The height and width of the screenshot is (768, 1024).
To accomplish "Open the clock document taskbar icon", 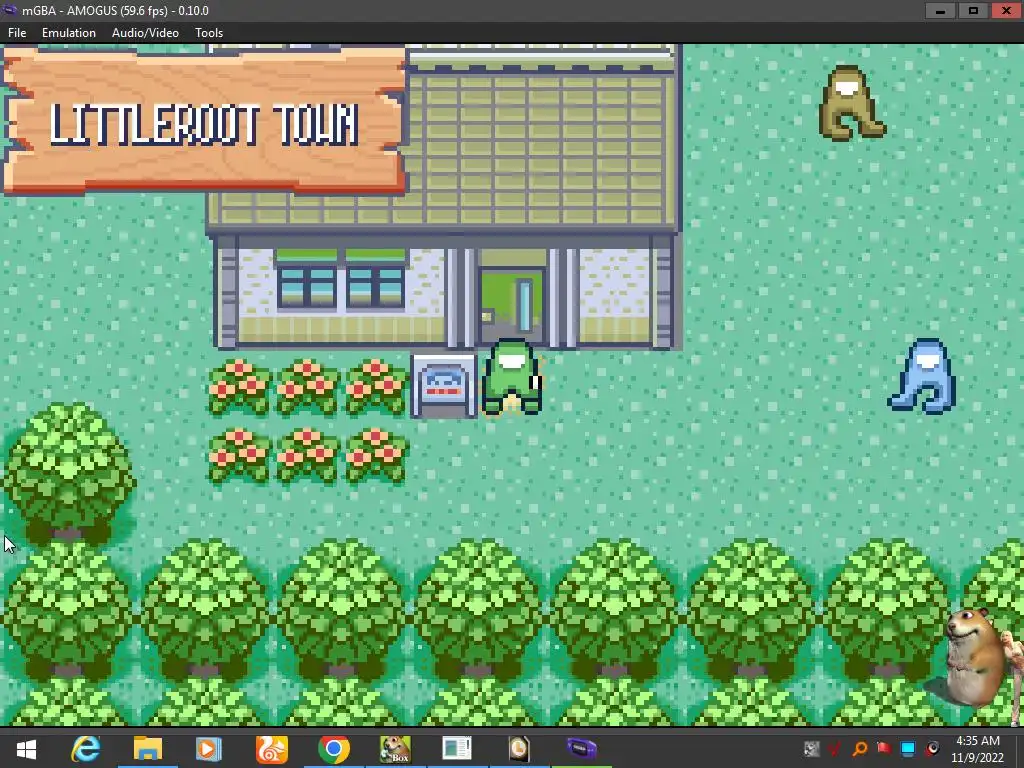I will [519, 749].
